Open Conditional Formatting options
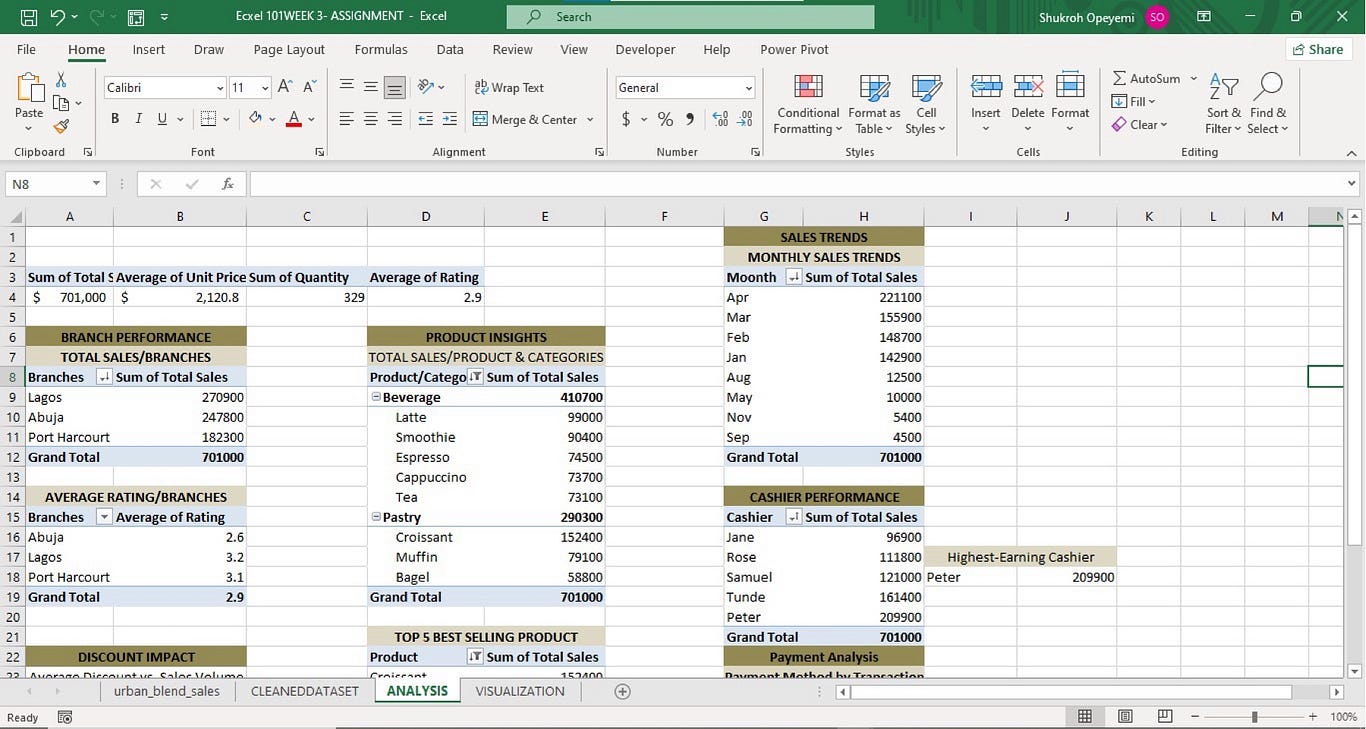Viewport: 1366px width, 729px height. 808,104
